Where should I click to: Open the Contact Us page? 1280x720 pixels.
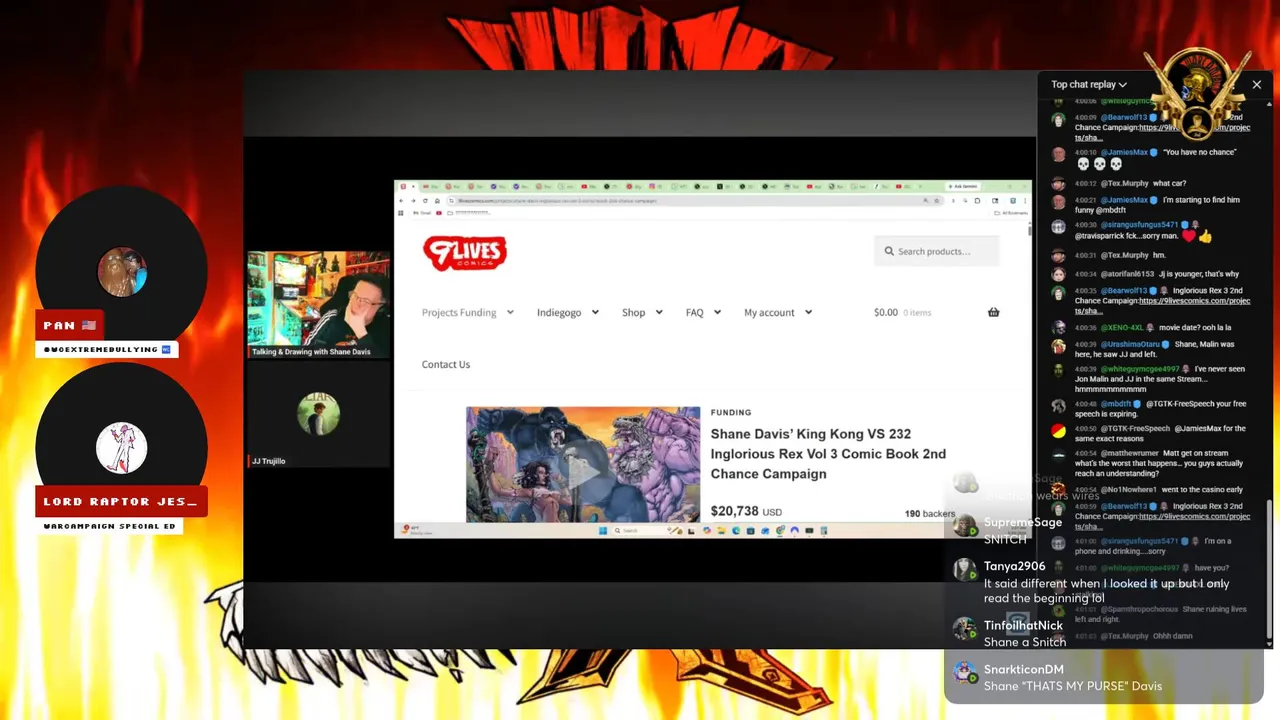point(446,364)
